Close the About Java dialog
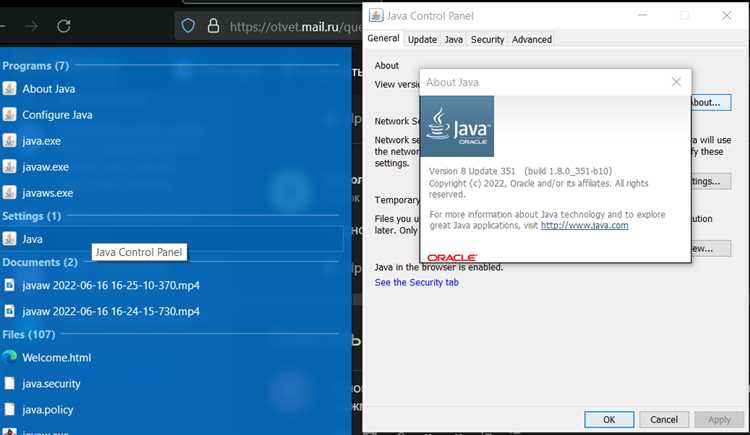The image size is (750, 435). (x=676, y=82)
